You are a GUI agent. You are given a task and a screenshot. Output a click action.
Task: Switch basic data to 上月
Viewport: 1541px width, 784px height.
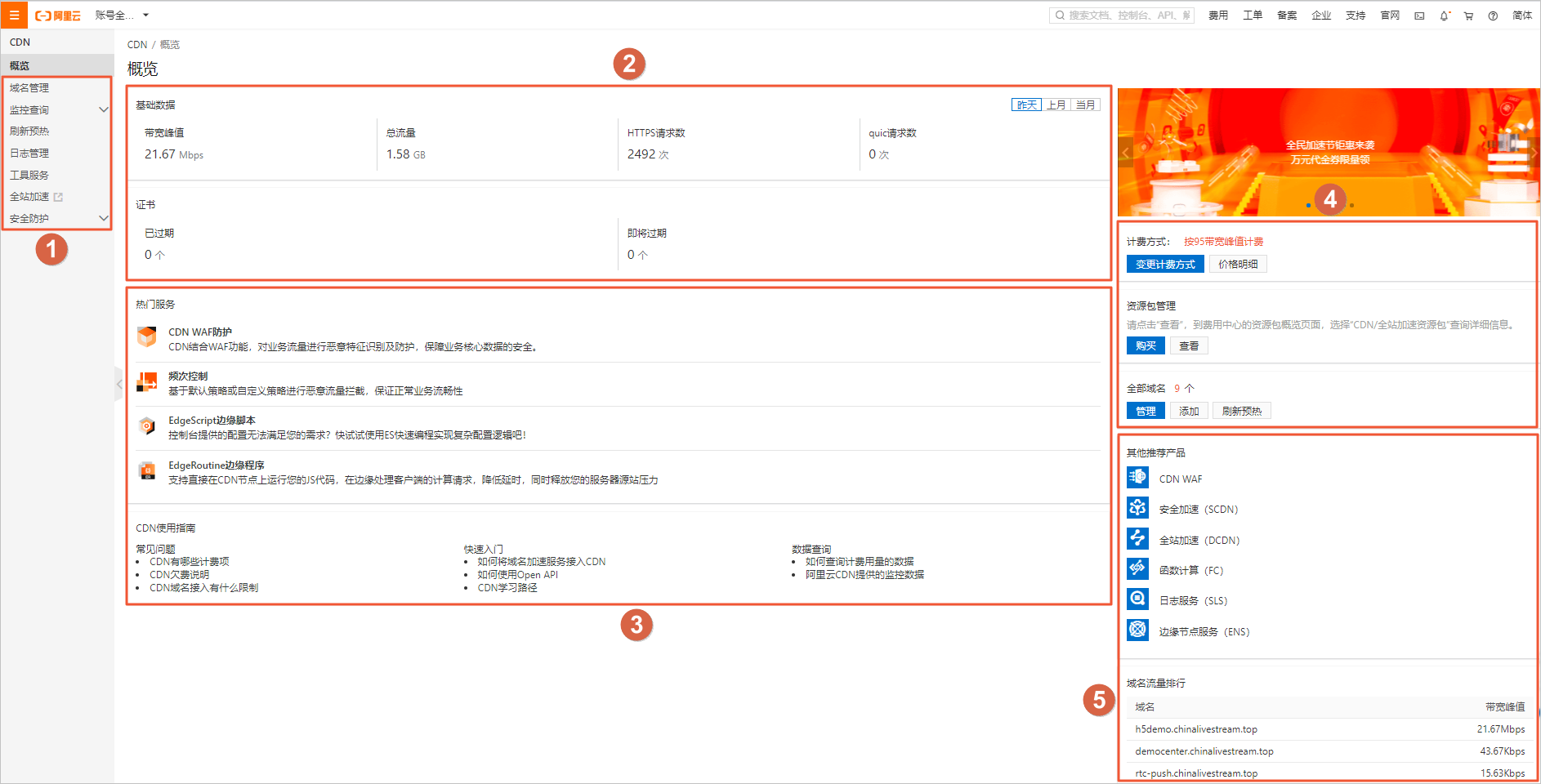1056,105
